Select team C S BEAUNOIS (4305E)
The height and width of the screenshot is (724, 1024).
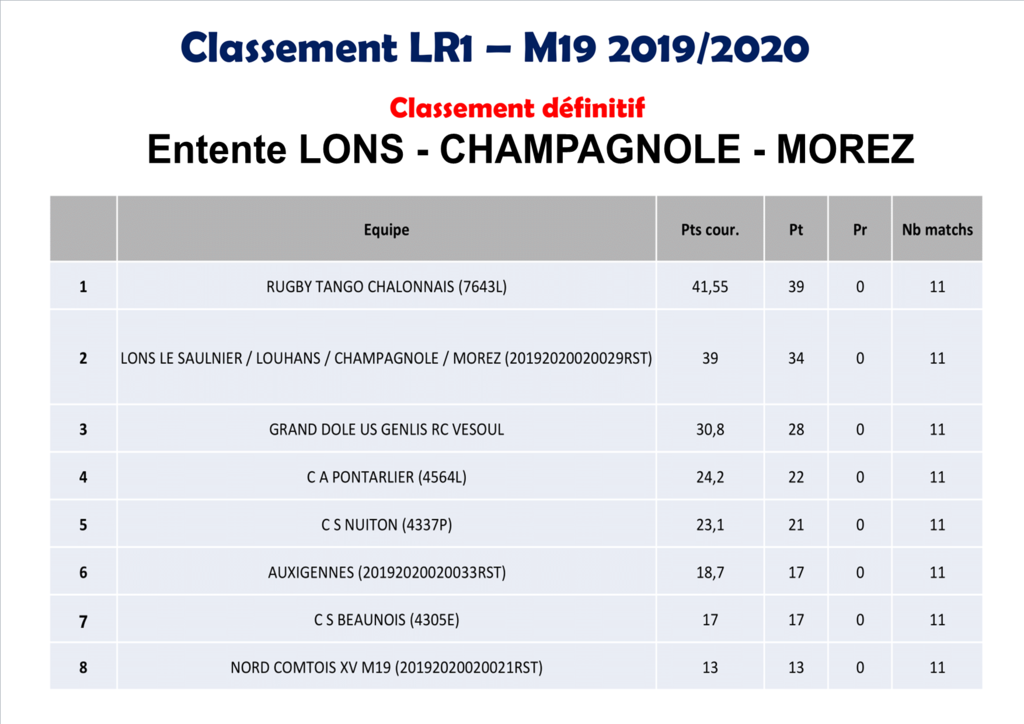click(x=386, y=620)
